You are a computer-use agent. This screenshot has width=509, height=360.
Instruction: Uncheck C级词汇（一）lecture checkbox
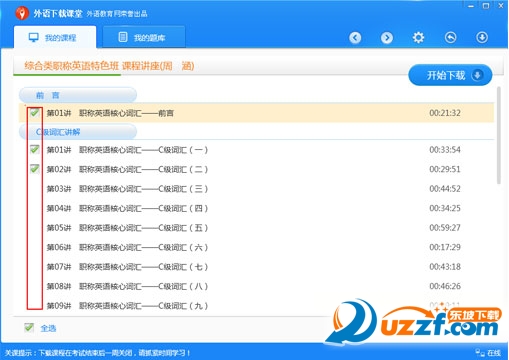(x=34, y=149)
